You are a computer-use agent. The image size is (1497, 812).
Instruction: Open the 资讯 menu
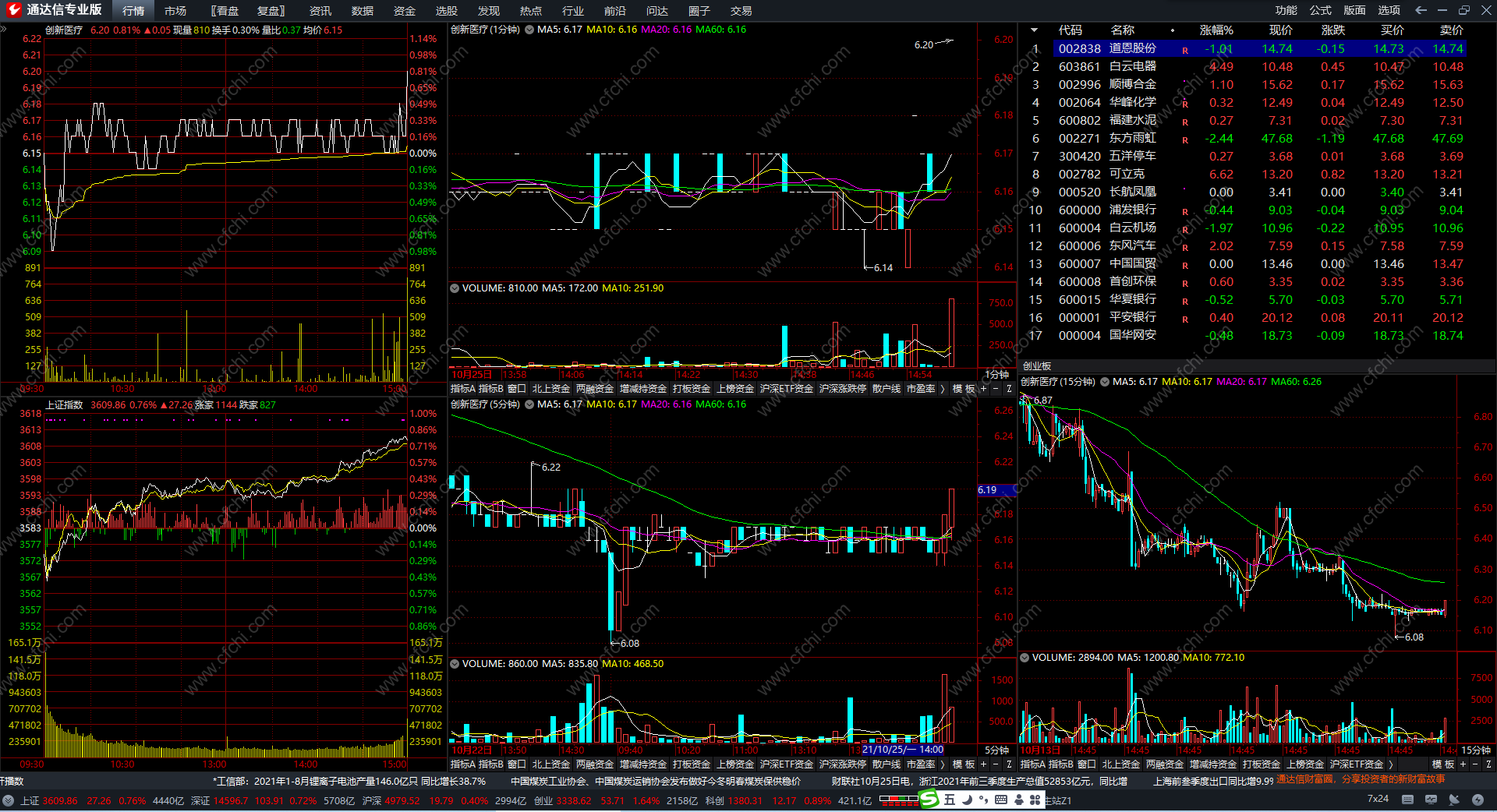pyautogui.click(x=320, y=11)
